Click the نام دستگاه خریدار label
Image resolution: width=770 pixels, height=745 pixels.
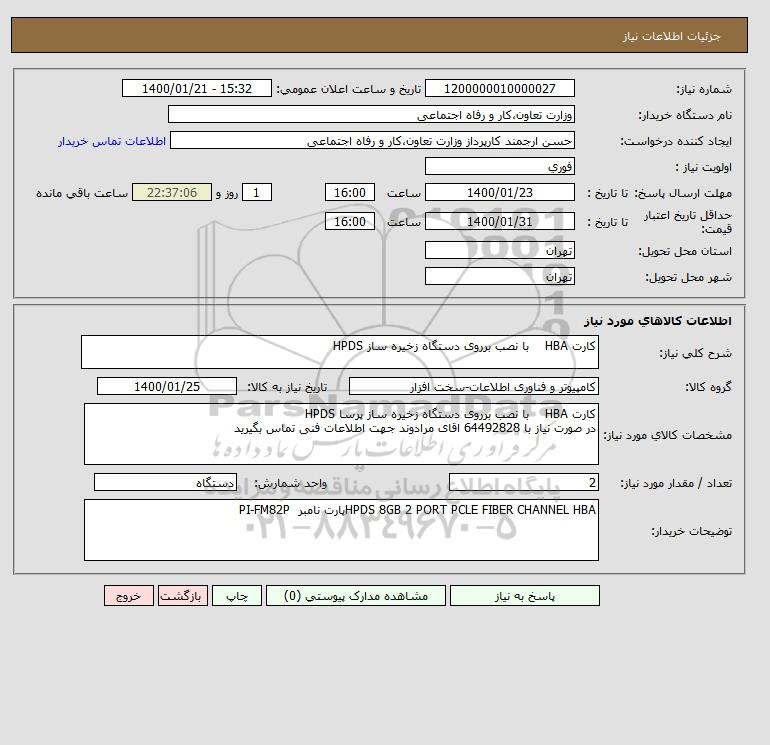685,115
